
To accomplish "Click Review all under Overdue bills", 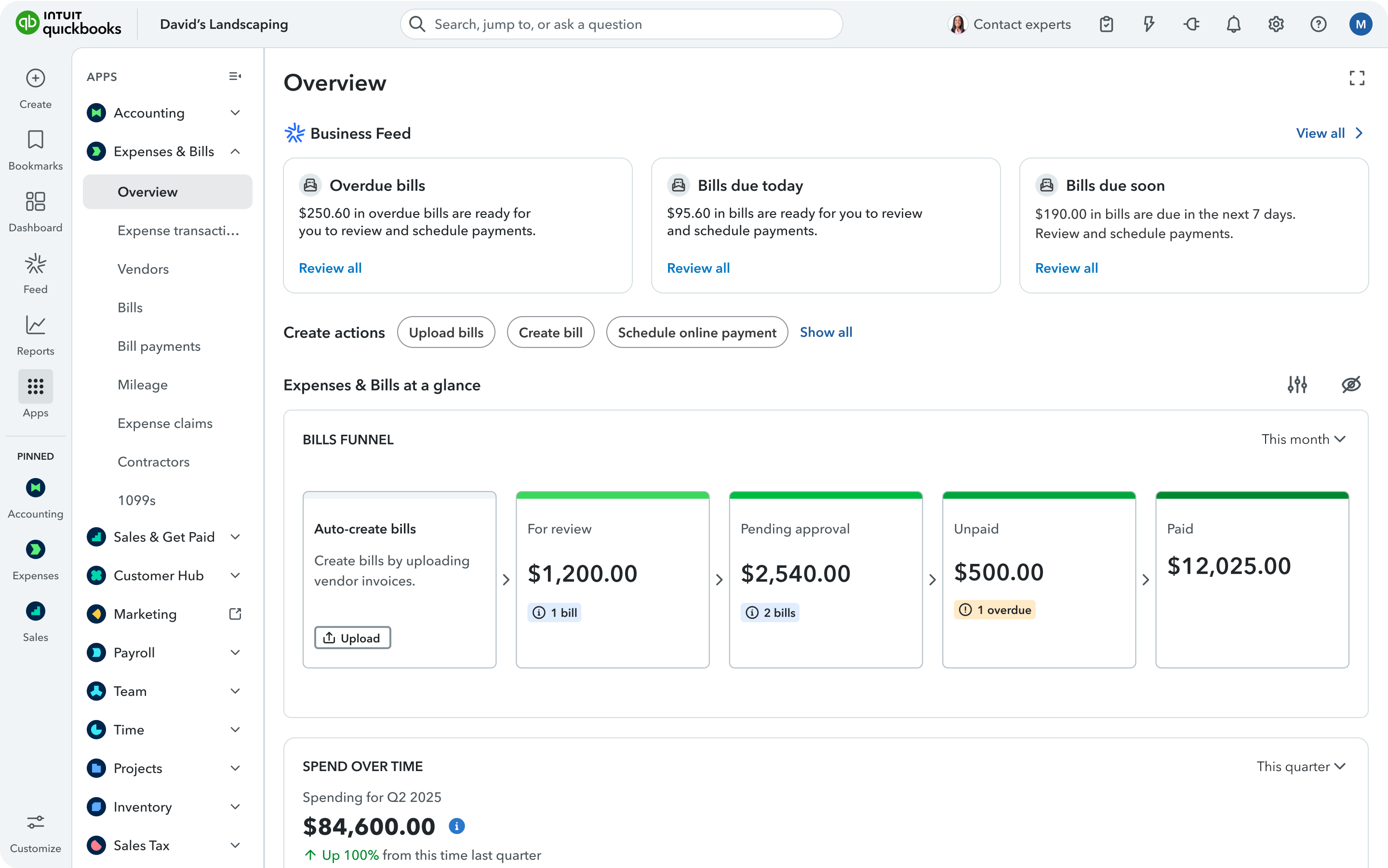I will [x=330, y=268].
